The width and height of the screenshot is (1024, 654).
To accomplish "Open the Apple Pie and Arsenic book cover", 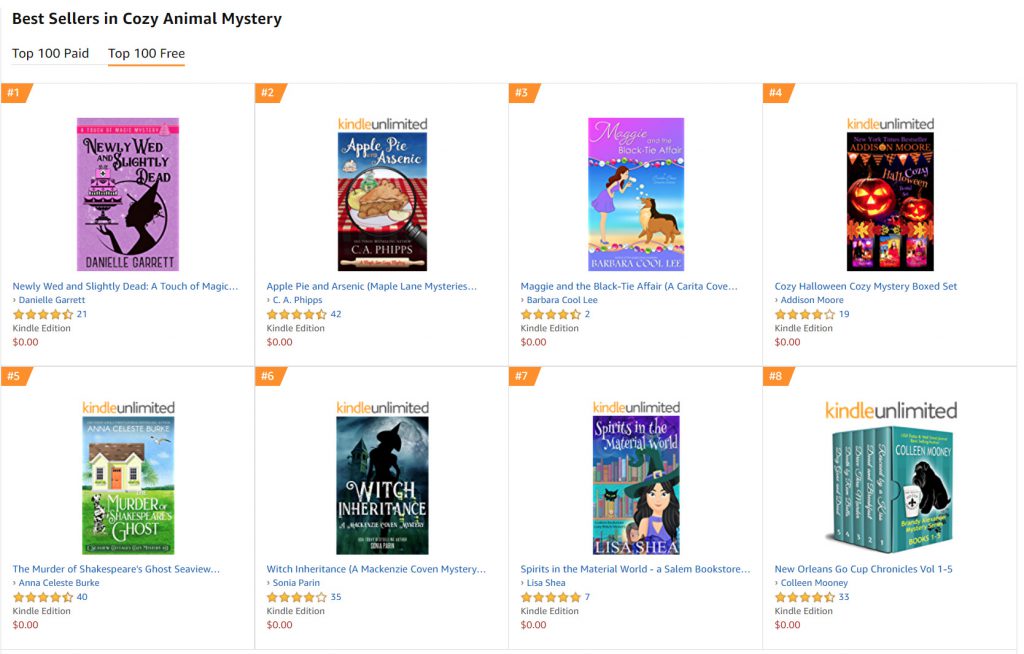I will tap(382, 201).
